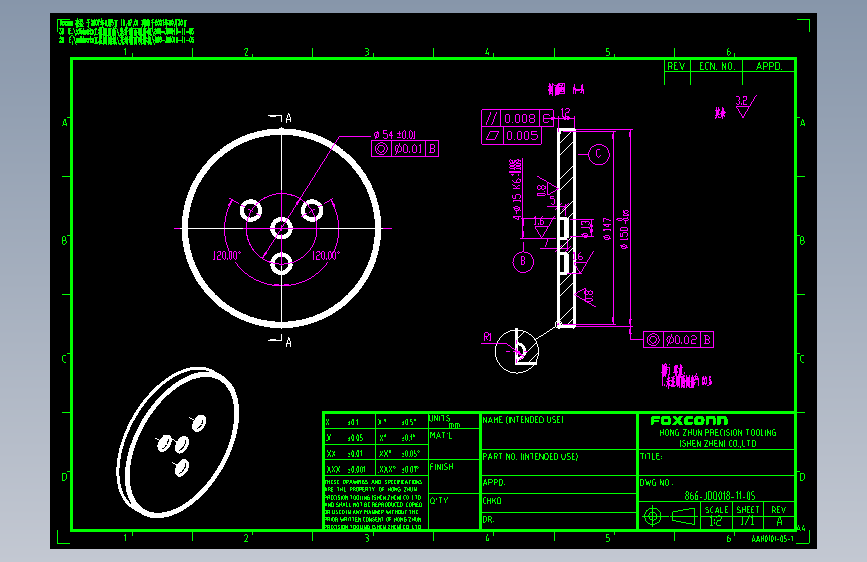The image size is (867, 562).
Task: Click the concentricity frame ø0.02 B
Action: (x=678, y=340)
